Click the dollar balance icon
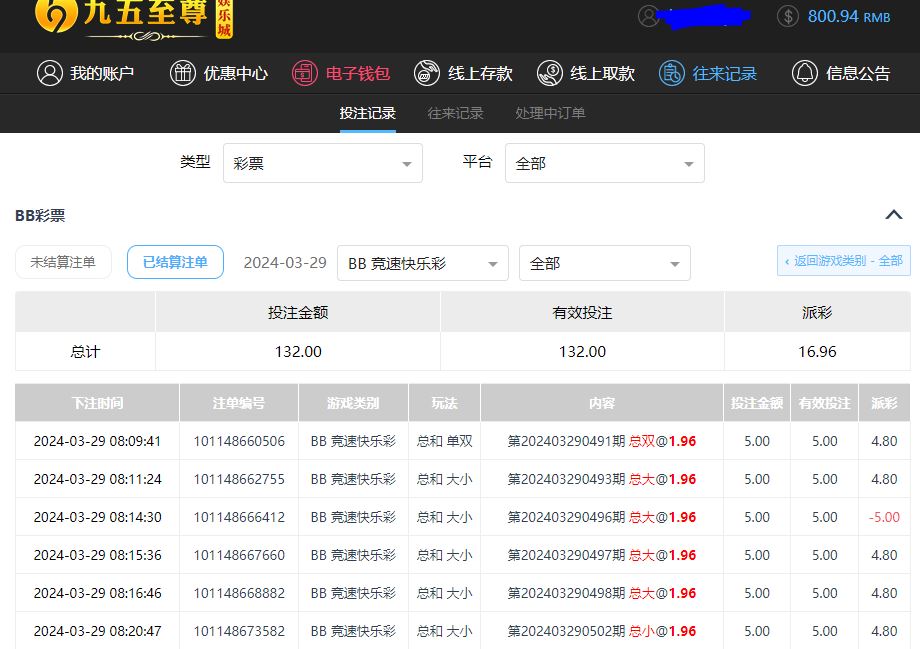920x649 pixels. click(x=788, y=16)
